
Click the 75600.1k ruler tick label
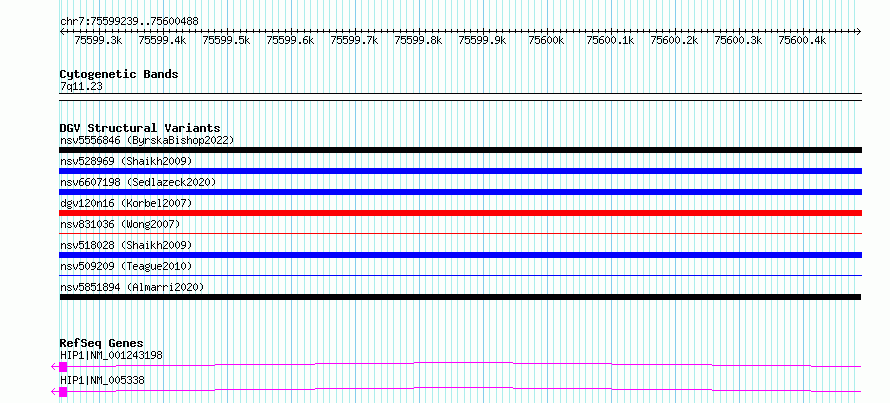click(x=610, y=40)
